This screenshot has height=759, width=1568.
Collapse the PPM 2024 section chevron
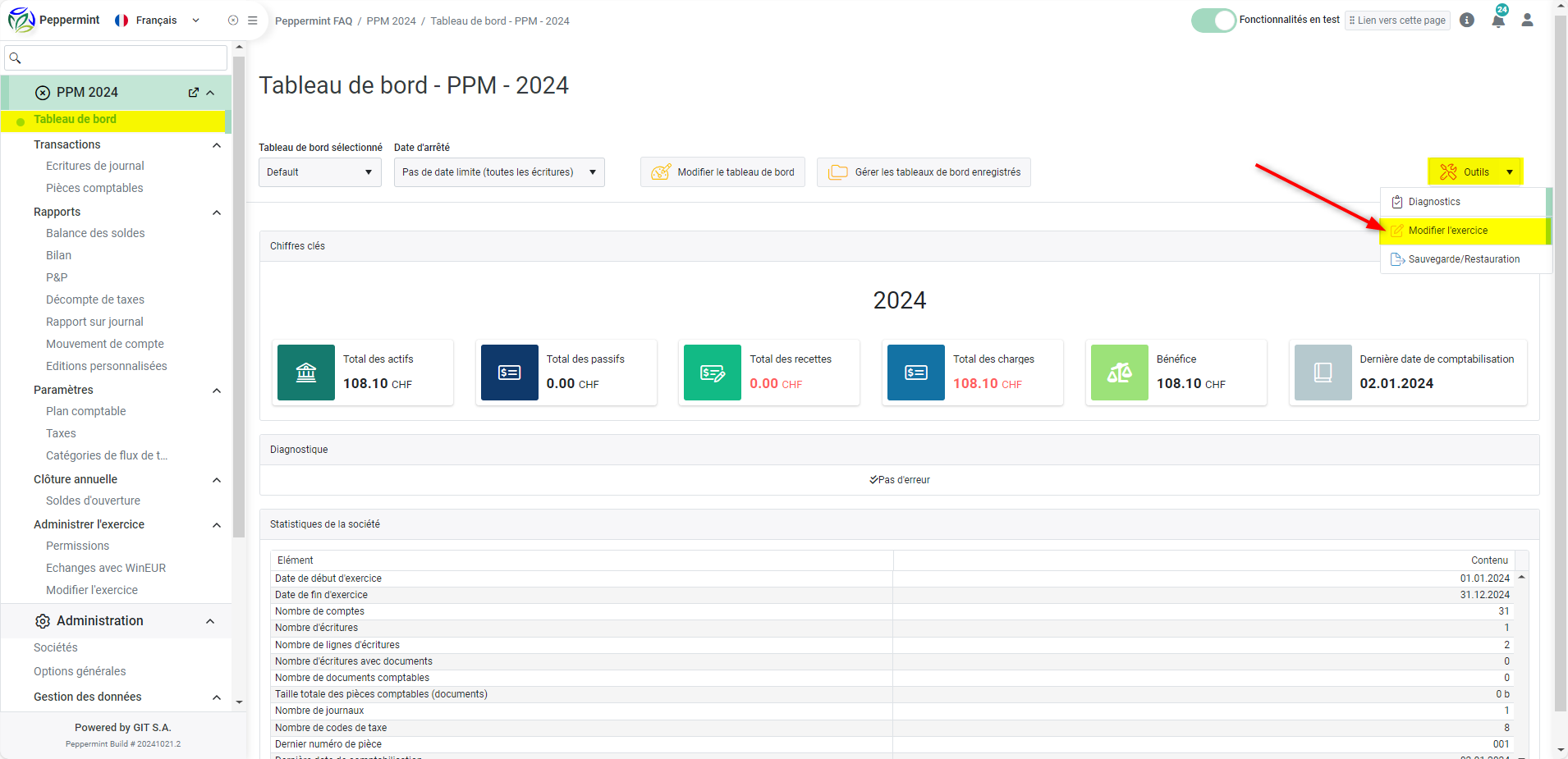(x=210, y=93)
